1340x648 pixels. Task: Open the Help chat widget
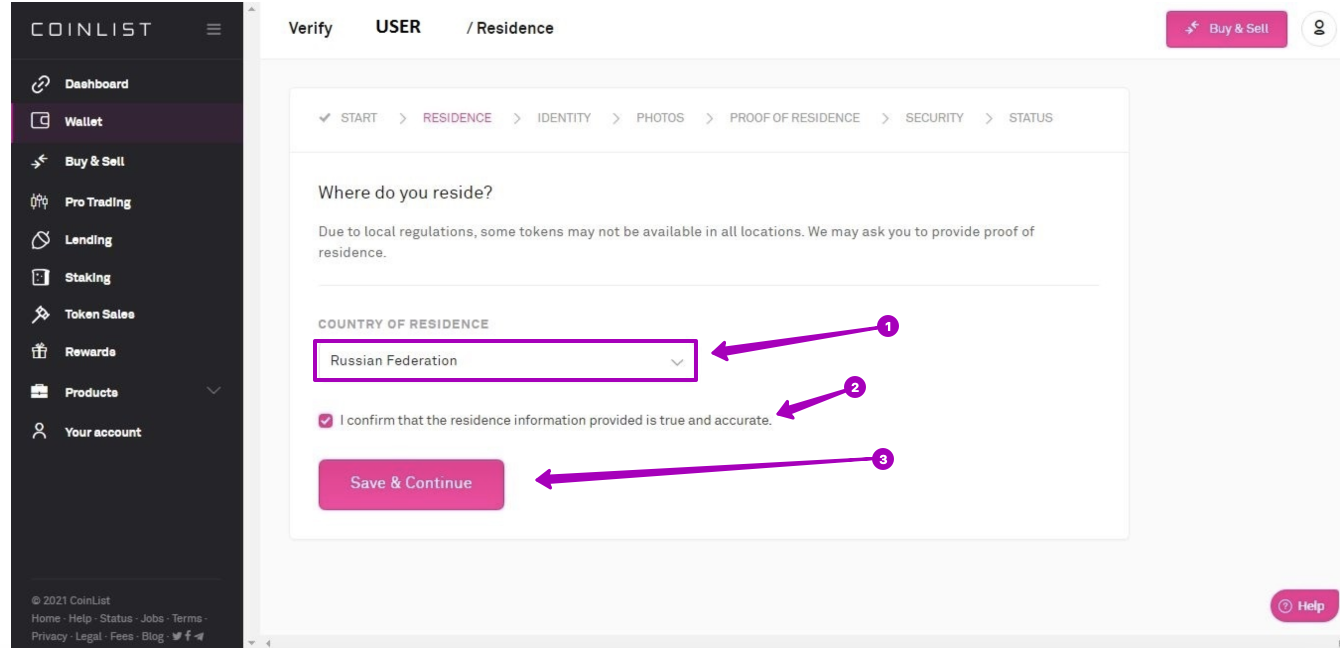click(1302, 606)
